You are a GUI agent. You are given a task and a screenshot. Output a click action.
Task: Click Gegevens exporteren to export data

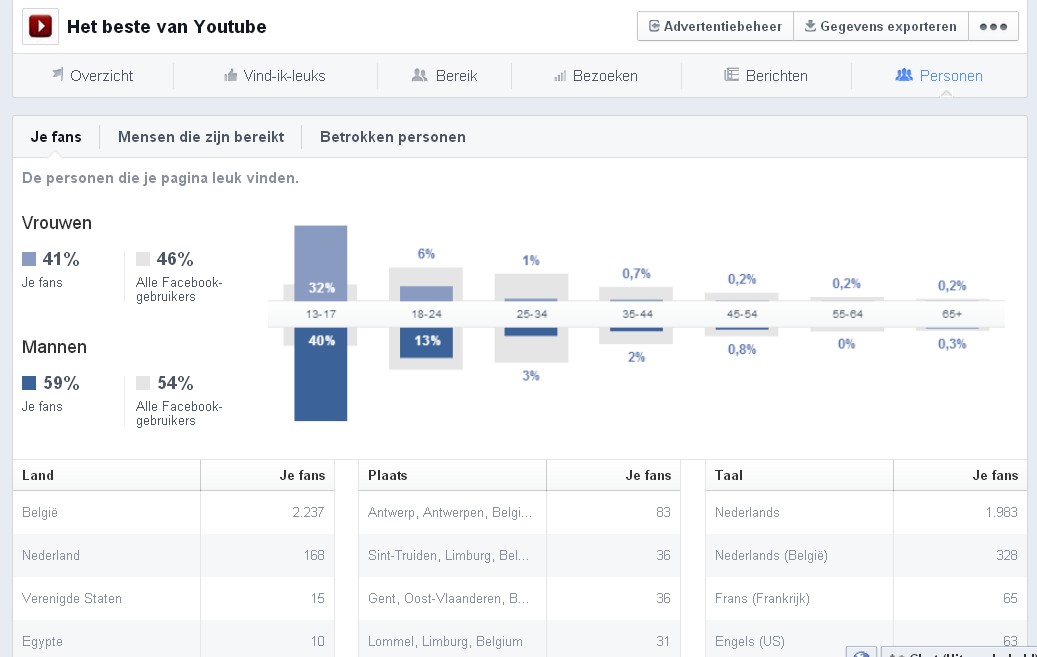[x=881, y=26]
